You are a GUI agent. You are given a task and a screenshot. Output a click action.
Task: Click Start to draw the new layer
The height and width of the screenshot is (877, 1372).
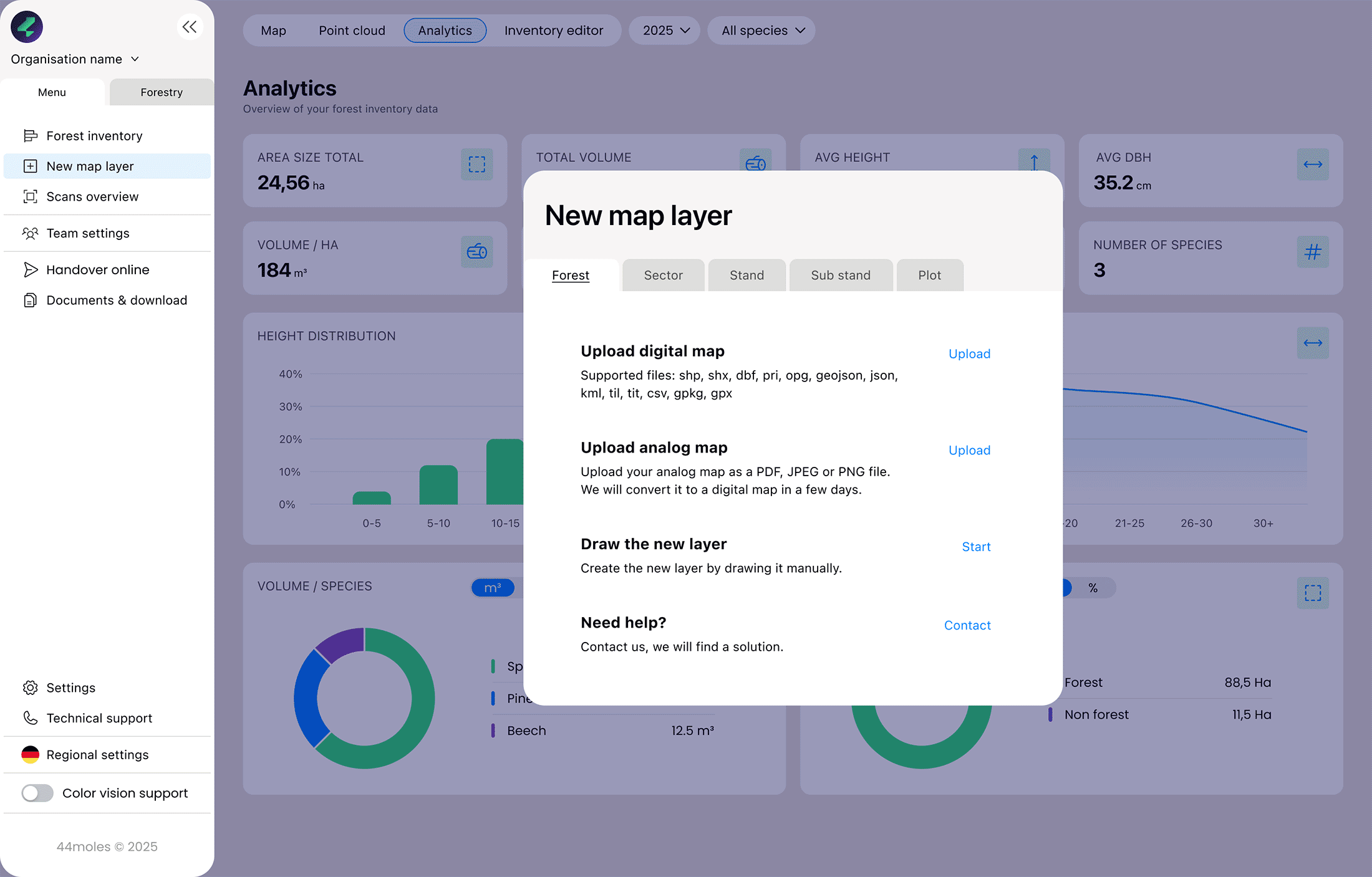point(976,547)
